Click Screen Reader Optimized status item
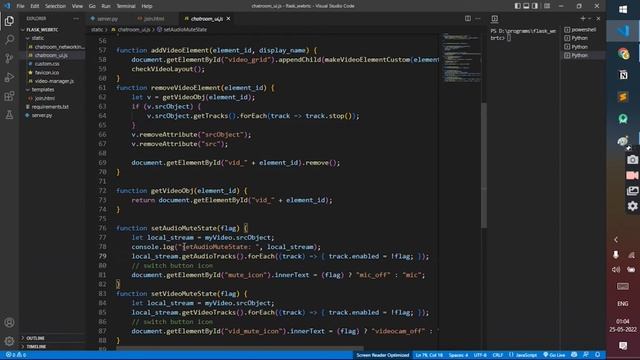Screen dimensions: 640x360 click(382, 355)
